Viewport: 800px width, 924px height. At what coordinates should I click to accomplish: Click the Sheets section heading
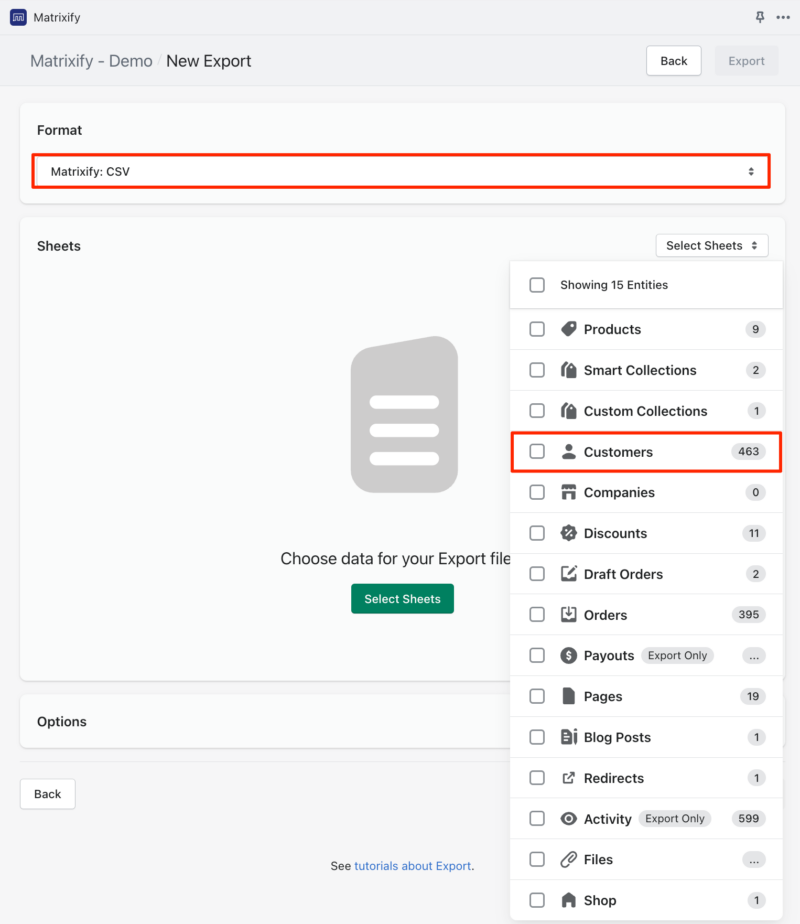59,246
